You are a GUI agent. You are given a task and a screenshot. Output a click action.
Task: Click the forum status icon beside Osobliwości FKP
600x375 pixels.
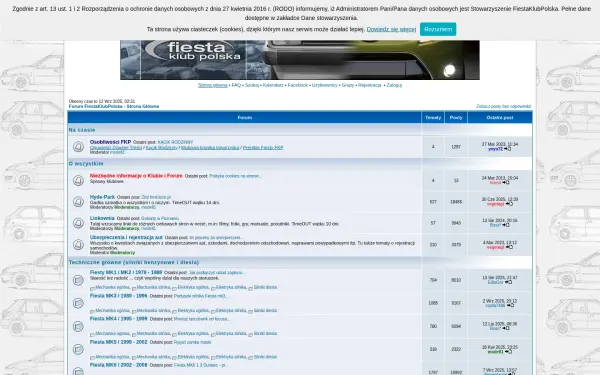(x=78, y=147)
